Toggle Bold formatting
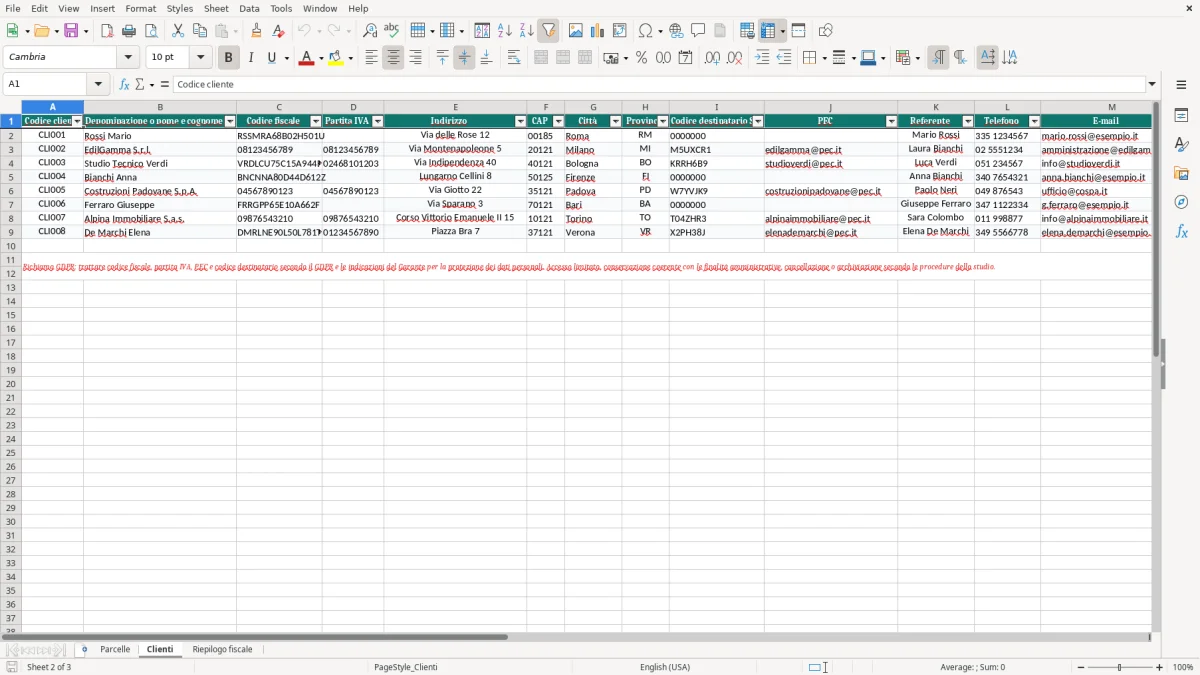 229,58
